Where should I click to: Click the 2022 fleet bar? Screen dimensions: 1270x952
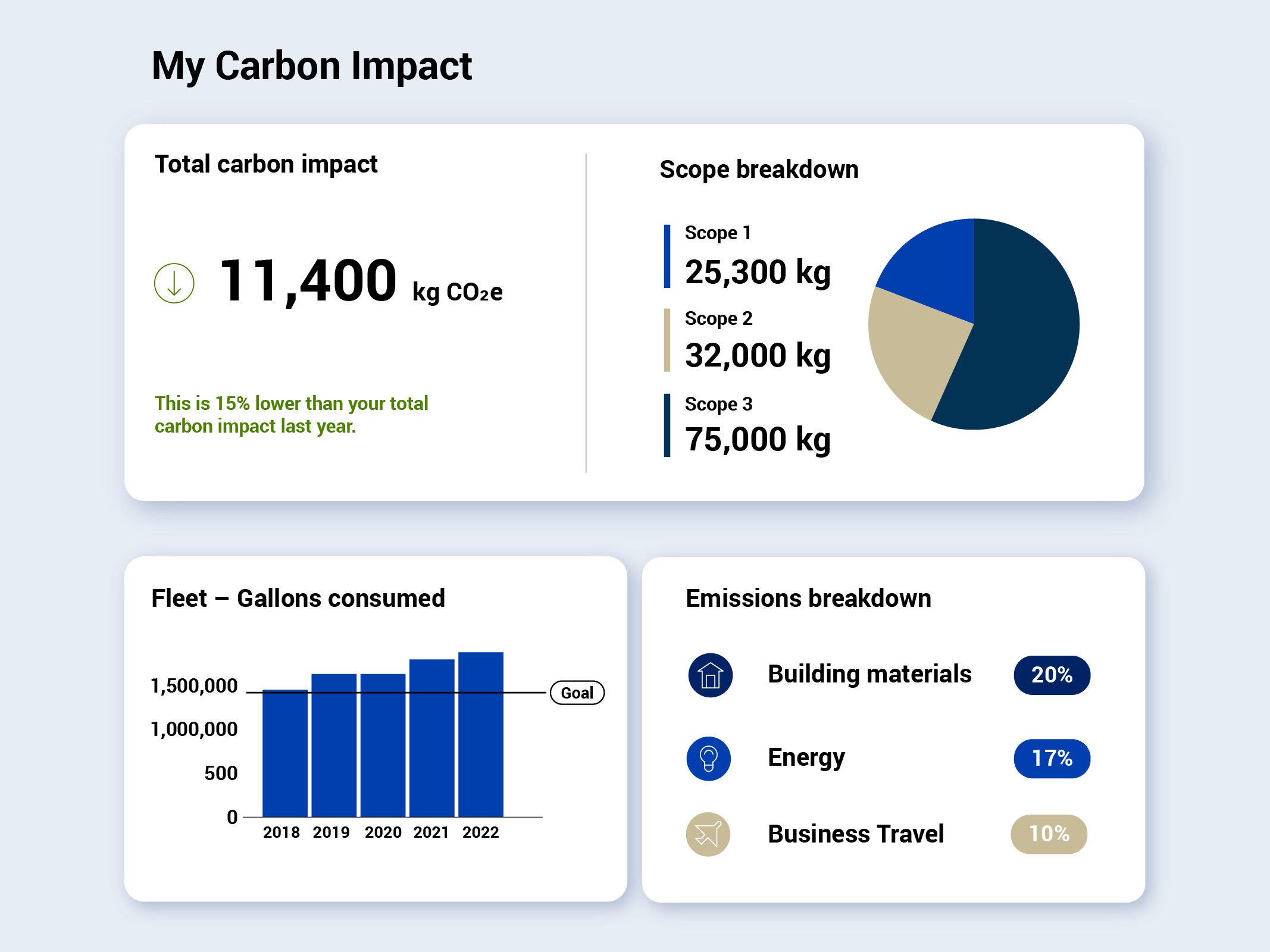pyautogui.click(x=481, y=735)
